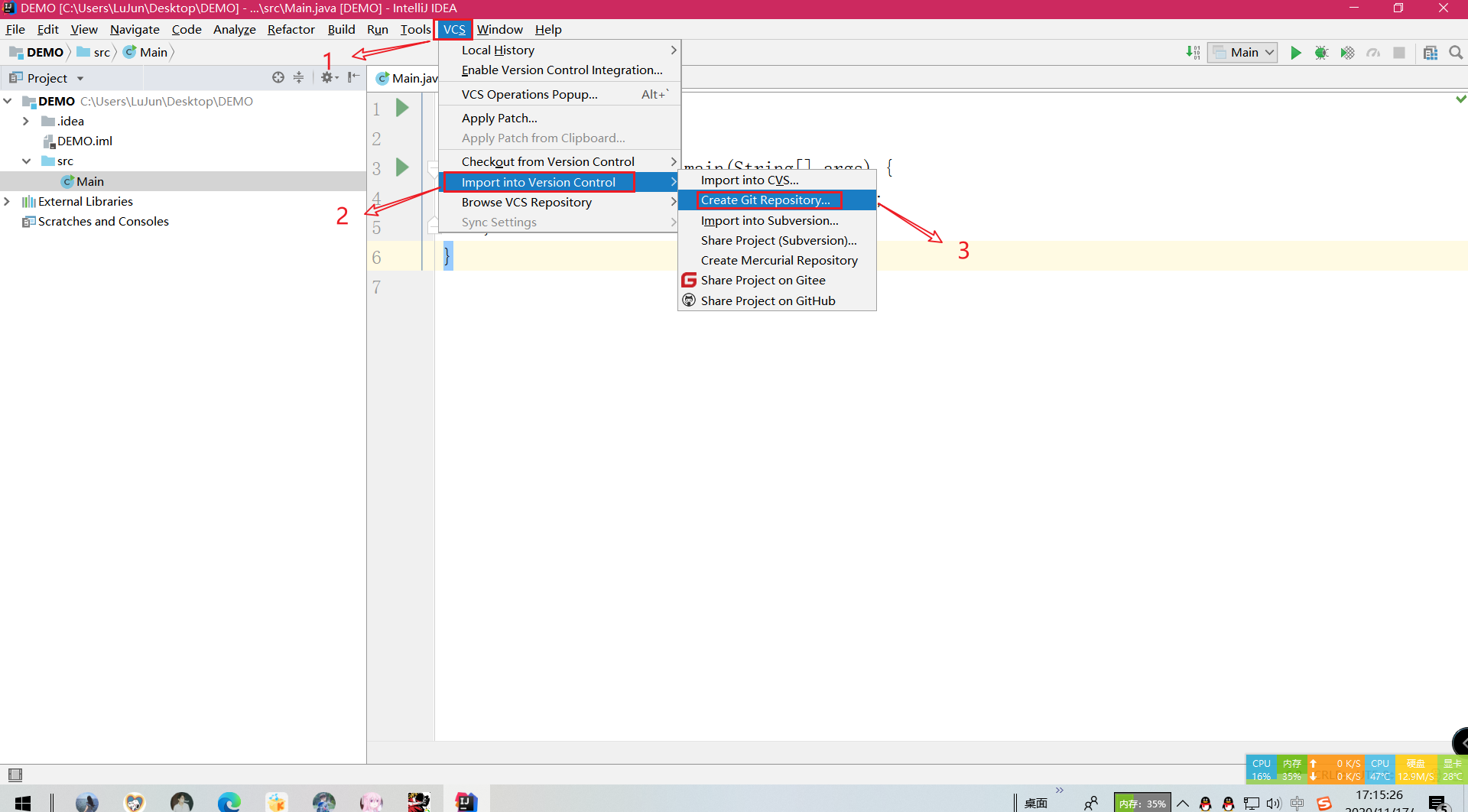1468x812 pixels.
Task: Click Enable Version Control Integration...
Action: (x=560, y=70)
